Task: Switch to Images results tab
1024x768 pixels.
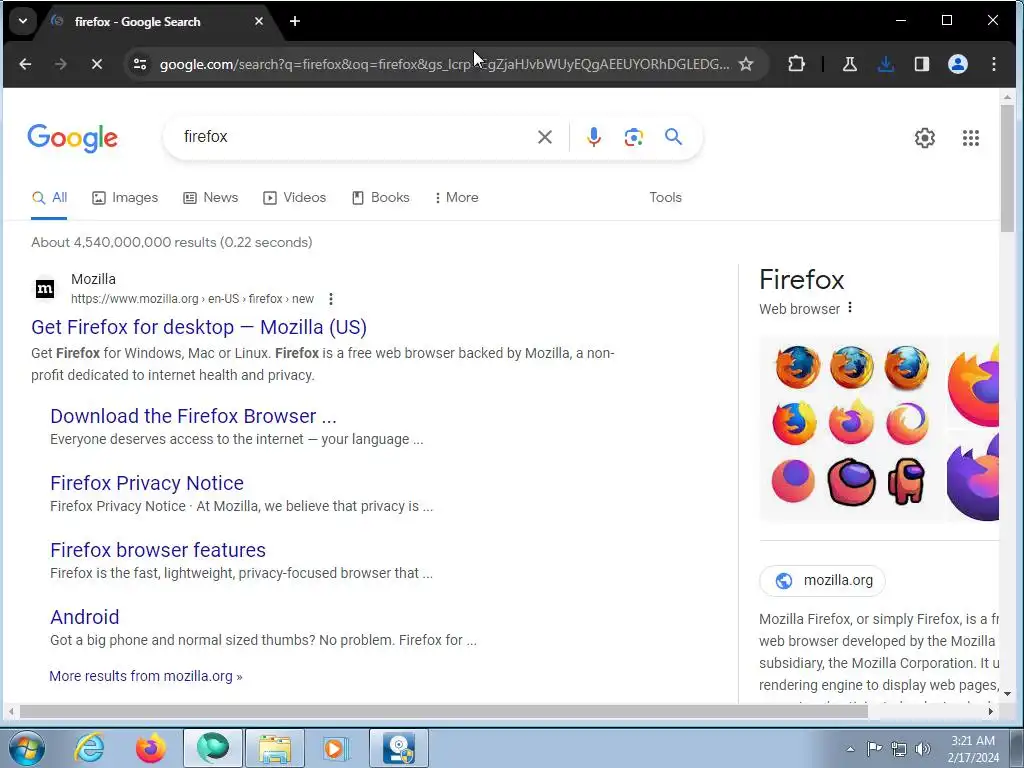Action: 125,197
